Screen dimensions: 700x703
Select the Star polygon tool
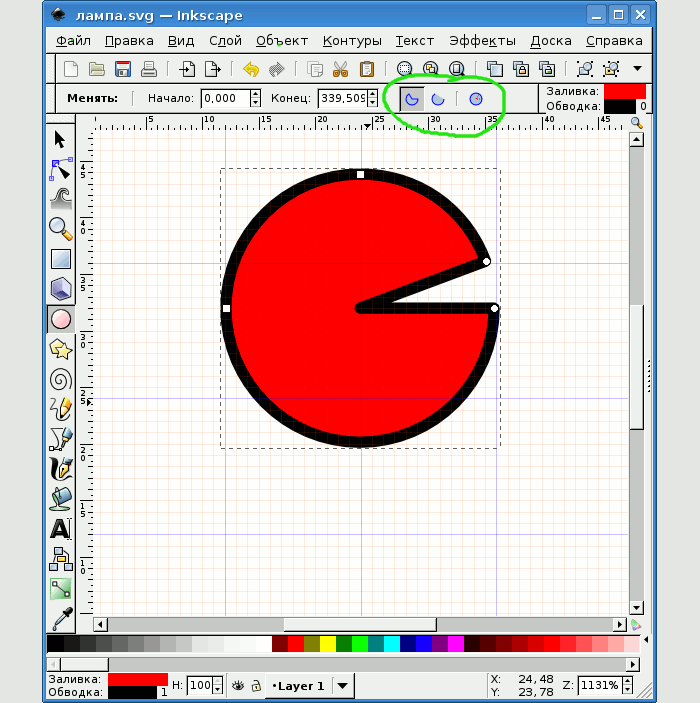pyautogui.click(x=61, y=349)
